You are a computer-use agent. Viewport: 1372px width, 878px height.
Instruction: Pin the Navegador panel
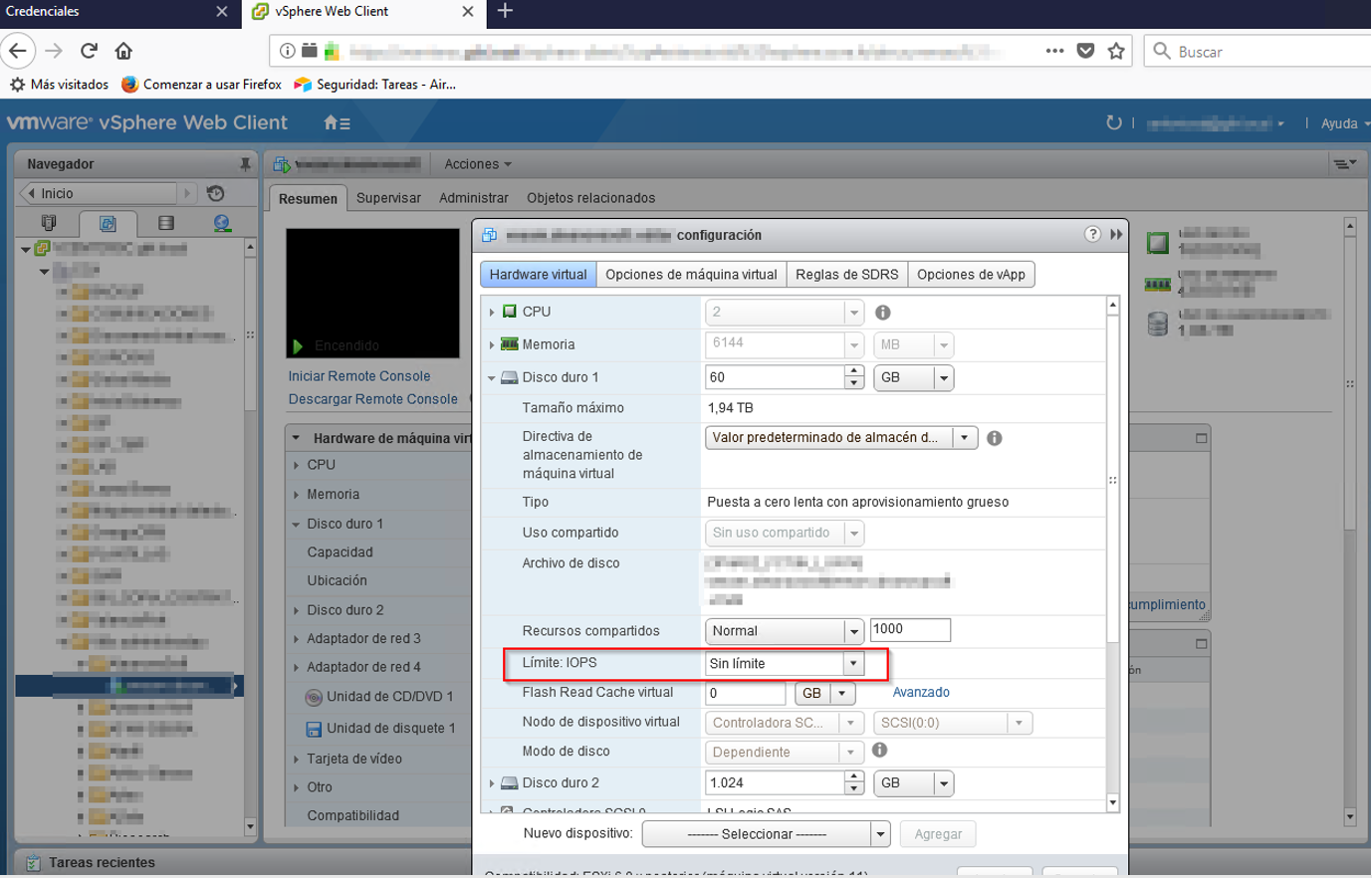pos(245,164)
